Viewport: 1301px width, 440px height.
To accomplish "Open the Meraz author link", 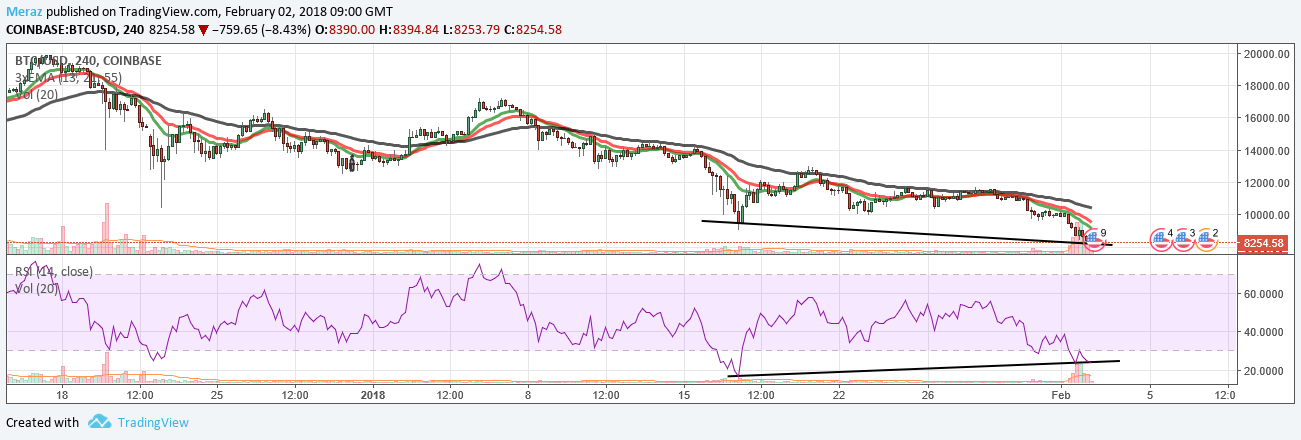I will pos(24,11).
